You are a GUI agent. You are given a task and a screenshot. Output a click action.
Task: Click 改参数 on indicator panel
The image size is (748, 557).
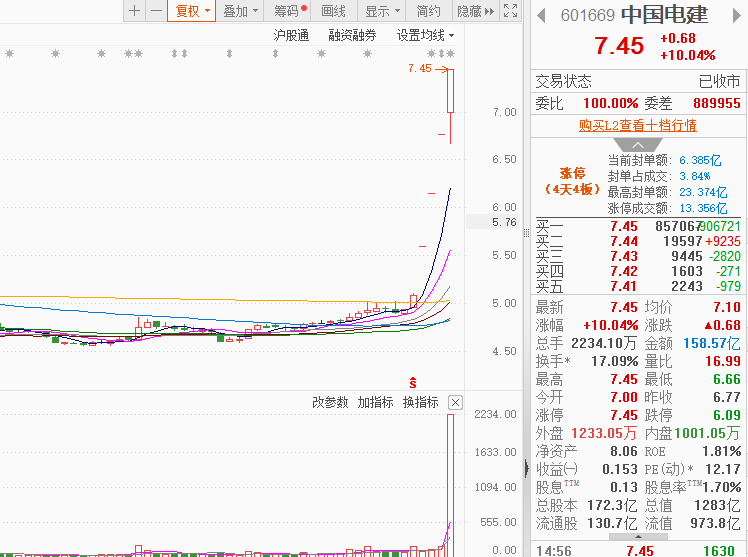pyautogui.click(x=330, y=402)
